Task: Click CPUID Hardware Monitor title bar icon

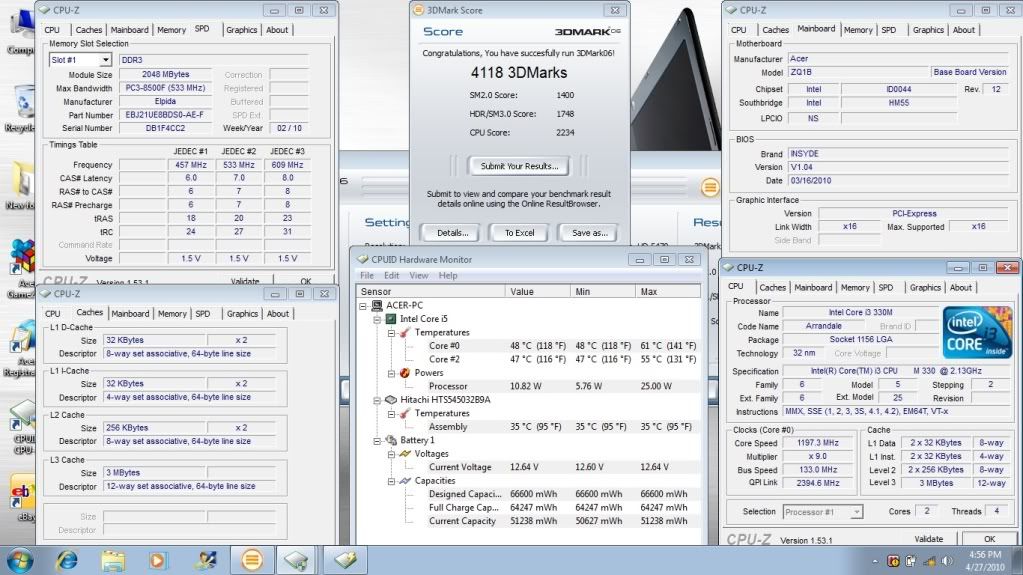Action: tap(363, 259)
